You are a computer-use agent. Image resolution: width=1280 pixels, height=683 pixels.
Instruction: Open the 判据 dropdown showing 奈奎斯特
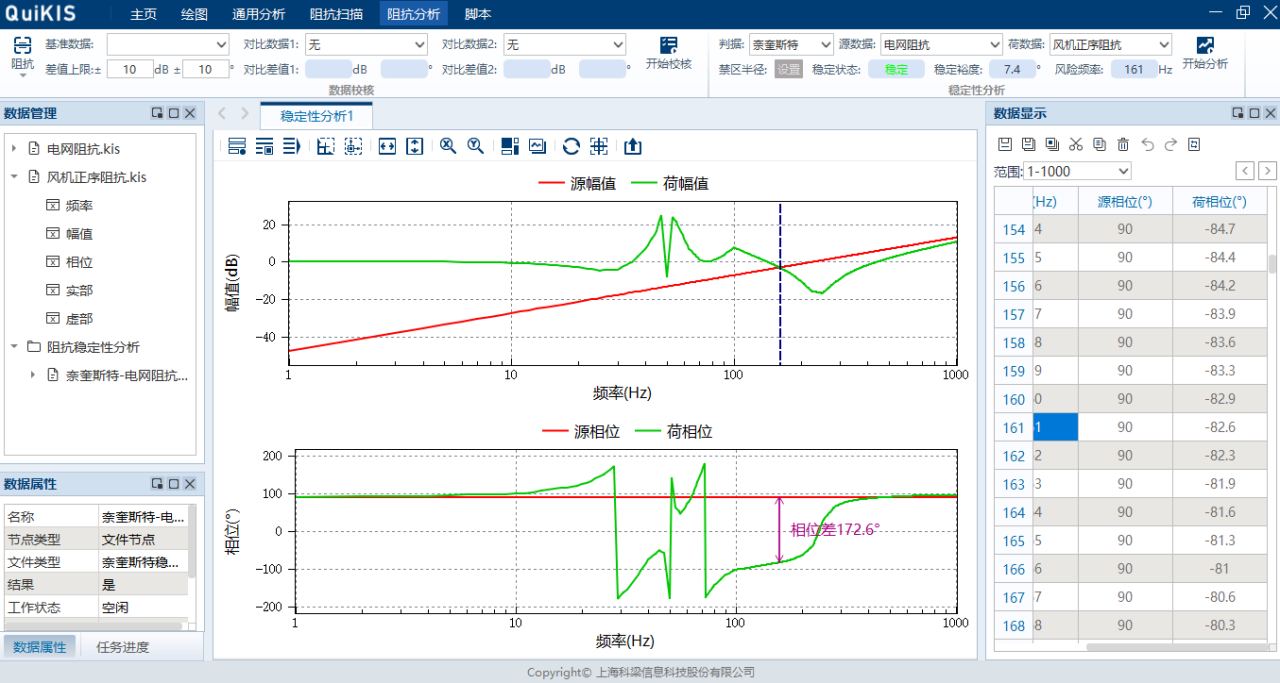[791, 45]
